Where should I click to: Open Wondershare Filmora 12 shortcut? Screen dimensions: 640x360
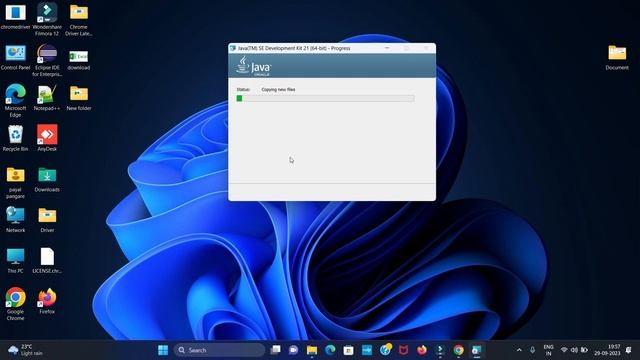47,19
